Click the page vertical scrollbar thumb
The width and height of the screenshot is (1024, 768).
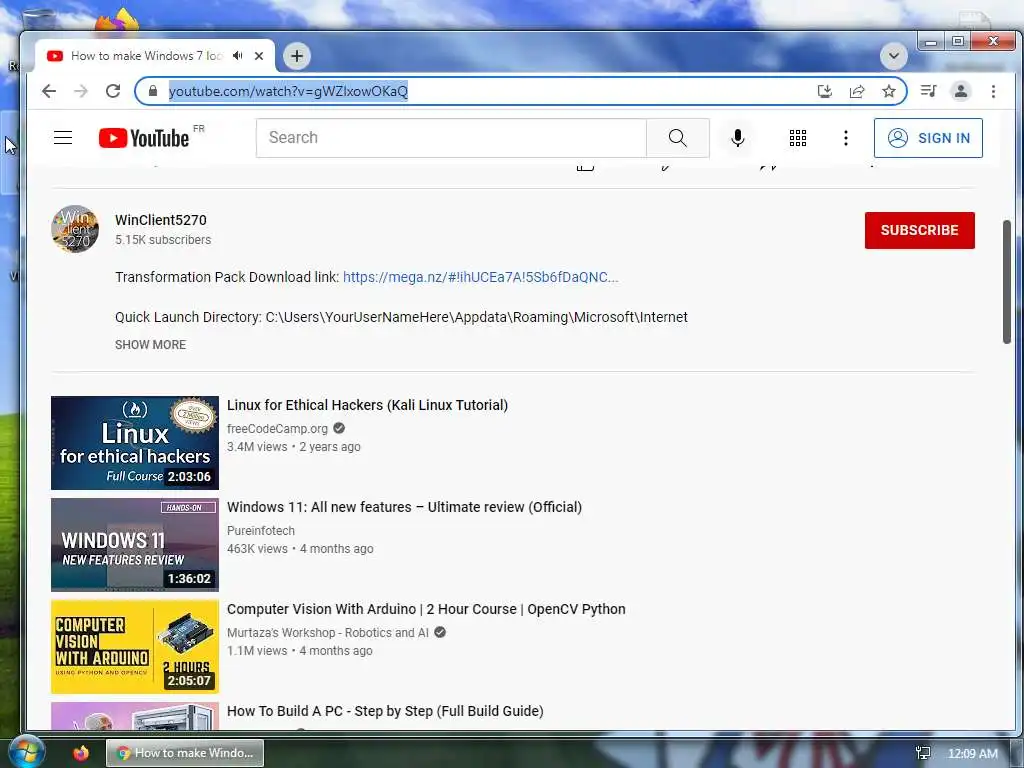[1006, 281]
